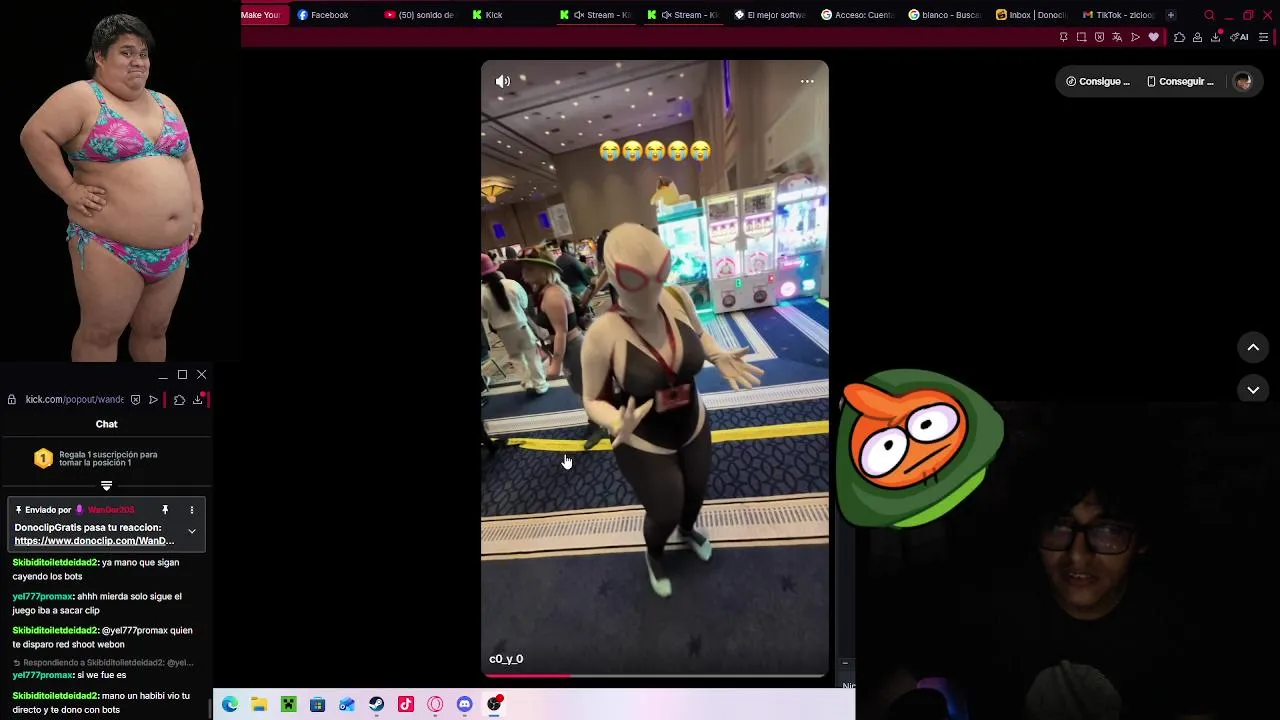Click the shield icon in chat popout address bar

[x=135, y=399]
